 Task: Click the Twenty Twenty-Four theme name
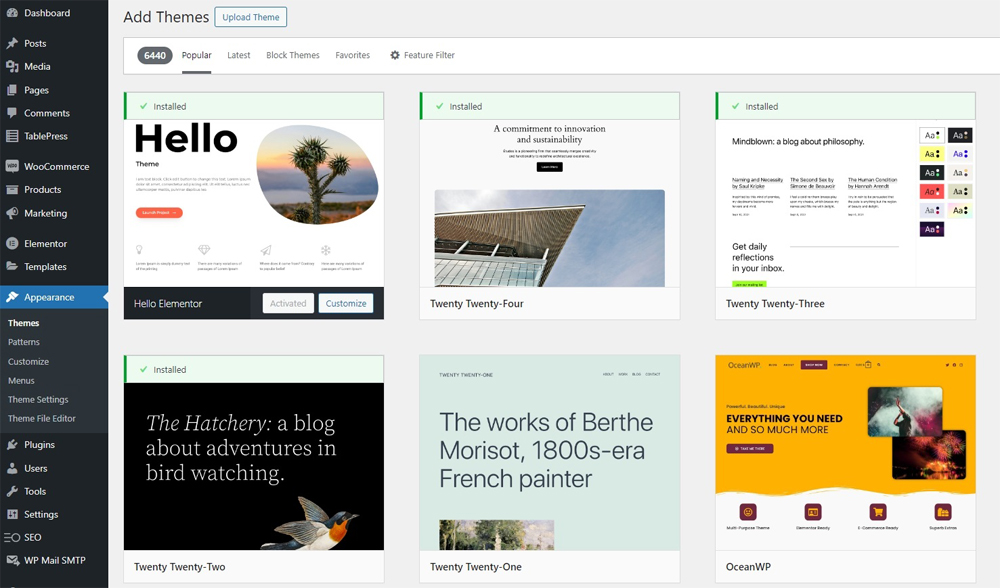click(x=476, y=304)
